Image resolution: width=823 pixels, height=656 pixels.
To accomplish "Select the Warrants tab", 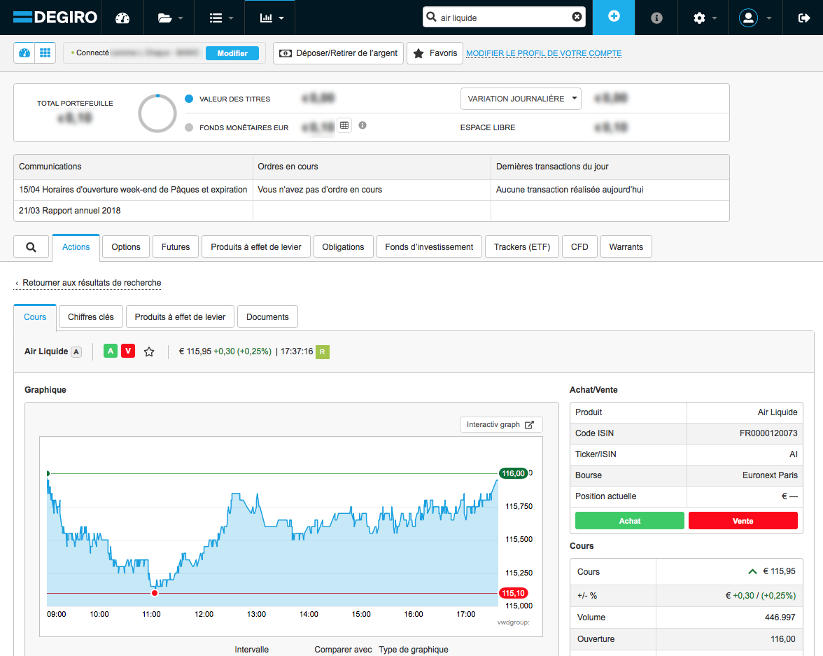I will point(626,247).
